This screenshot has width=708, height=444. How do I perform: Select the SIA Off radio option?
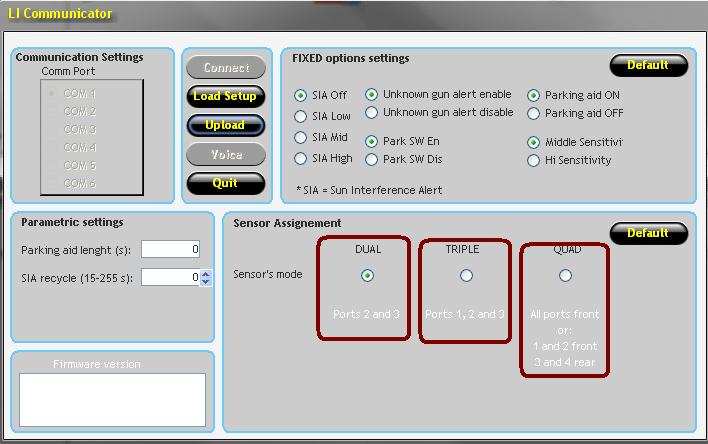tap(301, 96)
